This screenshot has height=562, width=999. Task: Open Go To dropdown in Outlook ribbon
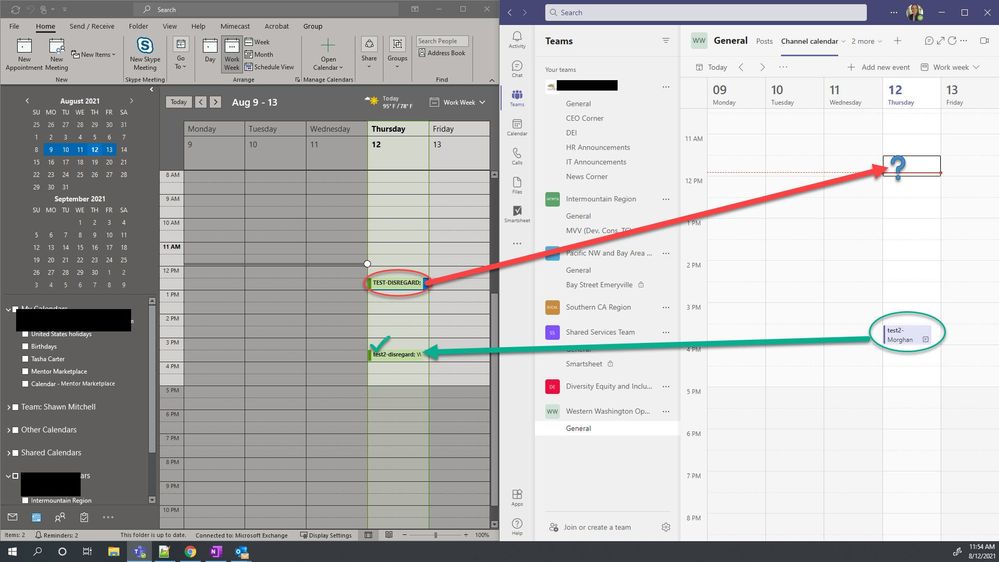(x=181, y=54)
